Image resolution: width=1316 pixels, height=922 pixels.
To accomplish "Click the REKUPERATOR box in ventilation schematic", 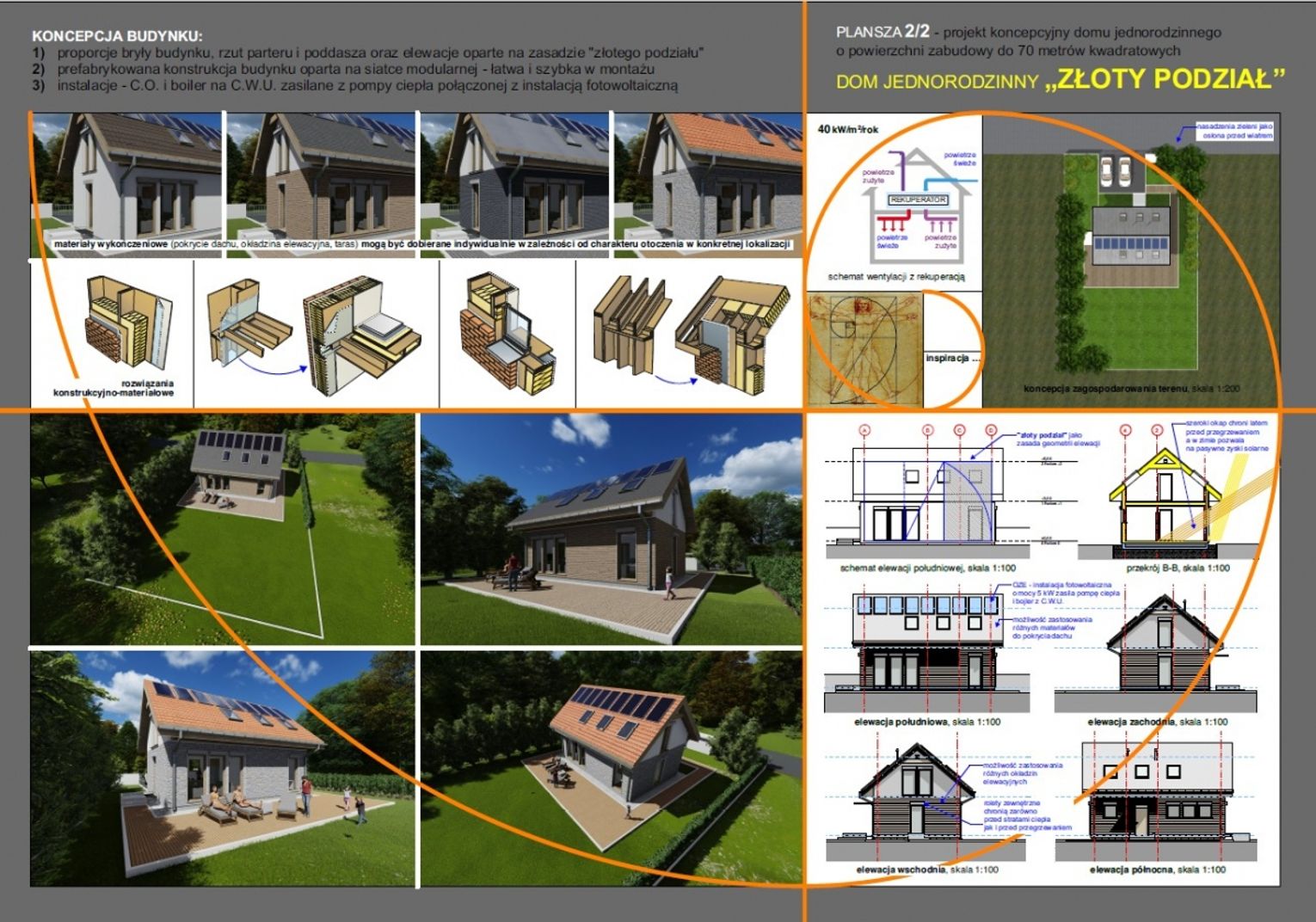I will (918, 200).
